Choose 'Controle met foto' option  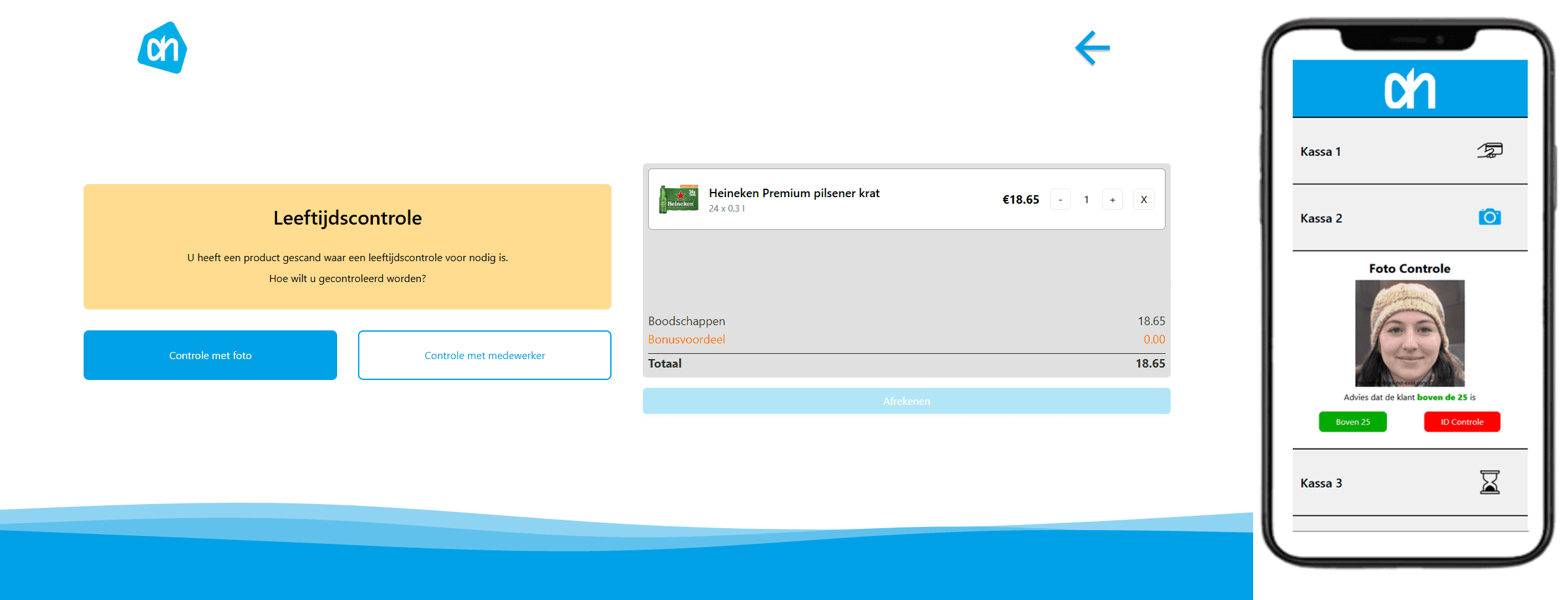[210, 355]
